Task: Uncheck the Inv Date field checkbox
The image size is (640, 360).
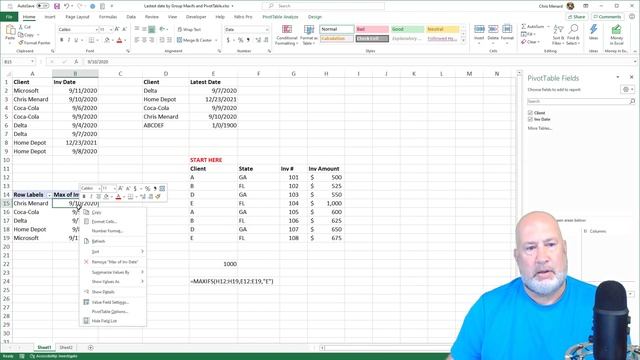Action: pyautogui.click(x=530, y=119)
